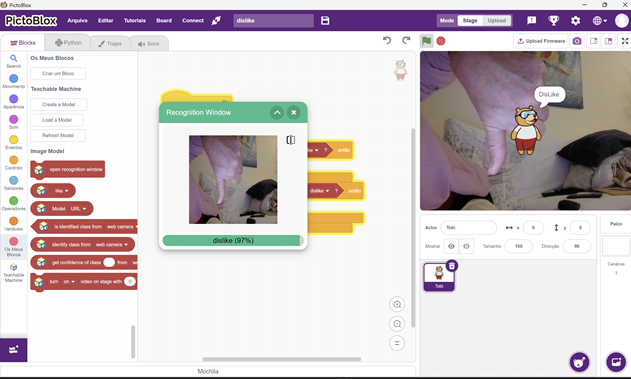Collapse the Recognition Window
631x379 pixels.
coord(277,113)
